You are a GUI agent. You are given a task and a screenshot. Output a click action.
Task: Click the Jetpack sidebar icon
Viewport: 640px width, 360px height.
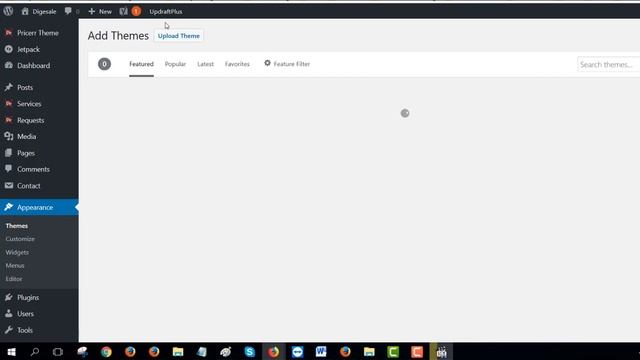click(9, 49)
